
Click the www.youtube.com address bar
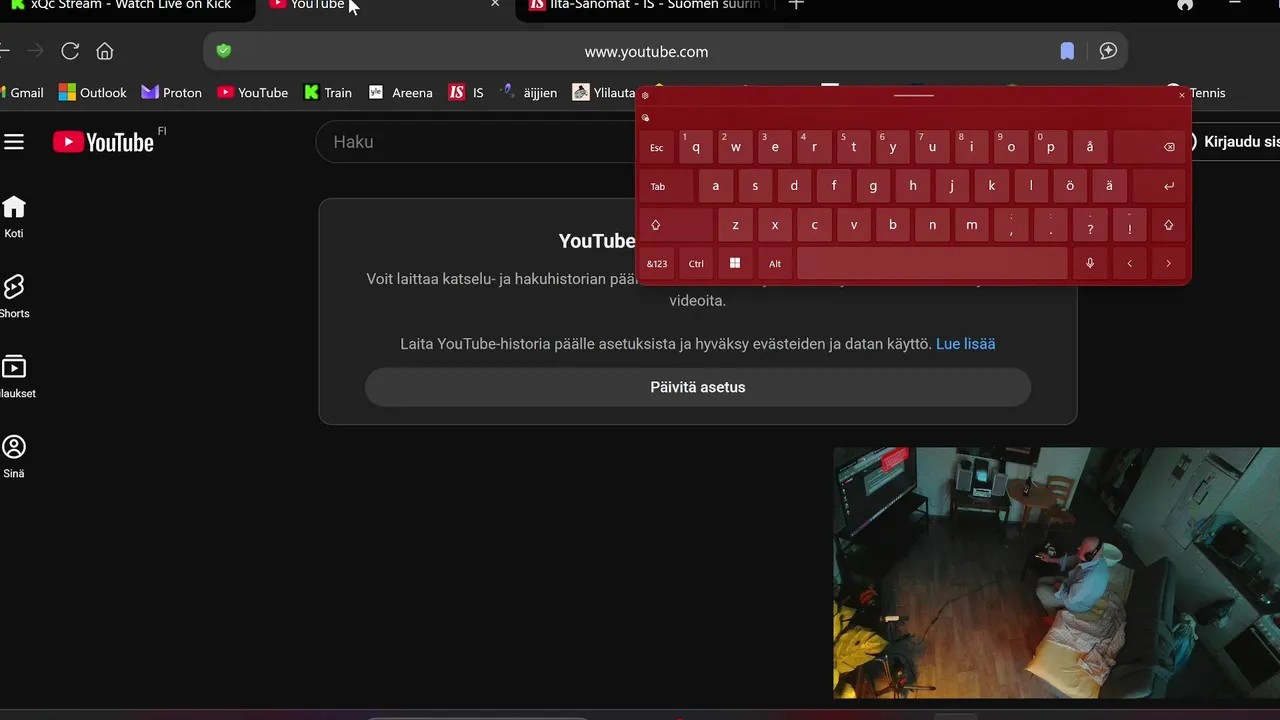pyautogui.click(x=646, y=51)
